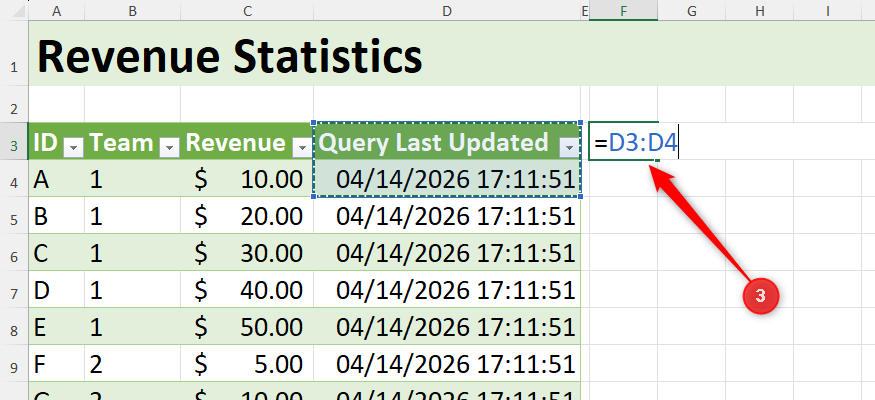Viewport: 875px width, 400px height.
Task: Click the revenue value 20.00
Action: point(272,216)
